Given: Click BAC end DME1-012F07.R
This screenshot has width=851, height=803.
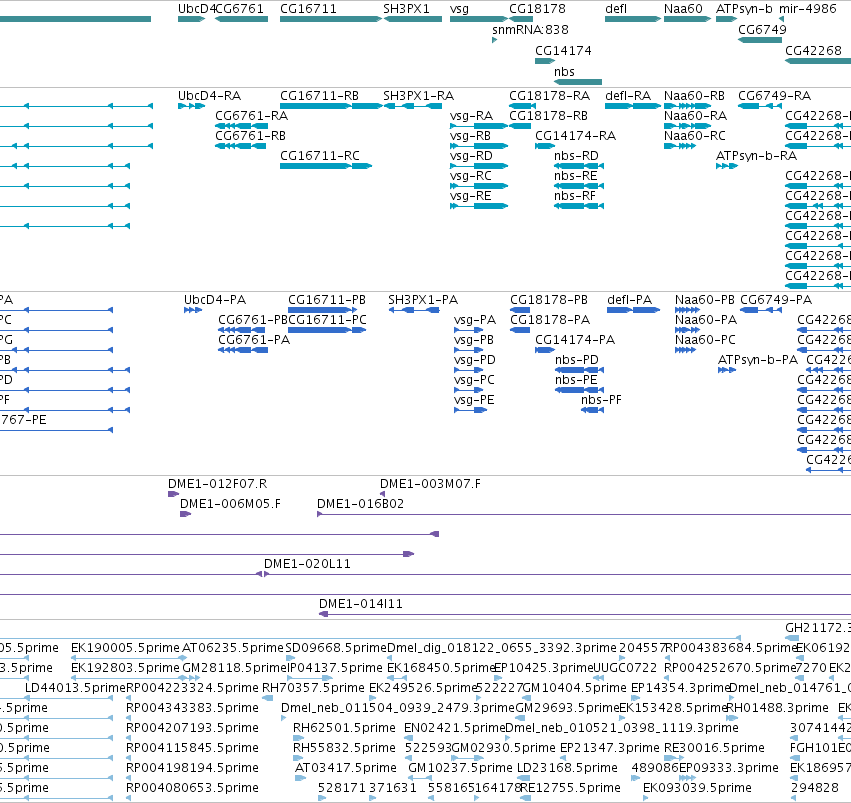Looking at the screenshot, I should tap(217, 483).
